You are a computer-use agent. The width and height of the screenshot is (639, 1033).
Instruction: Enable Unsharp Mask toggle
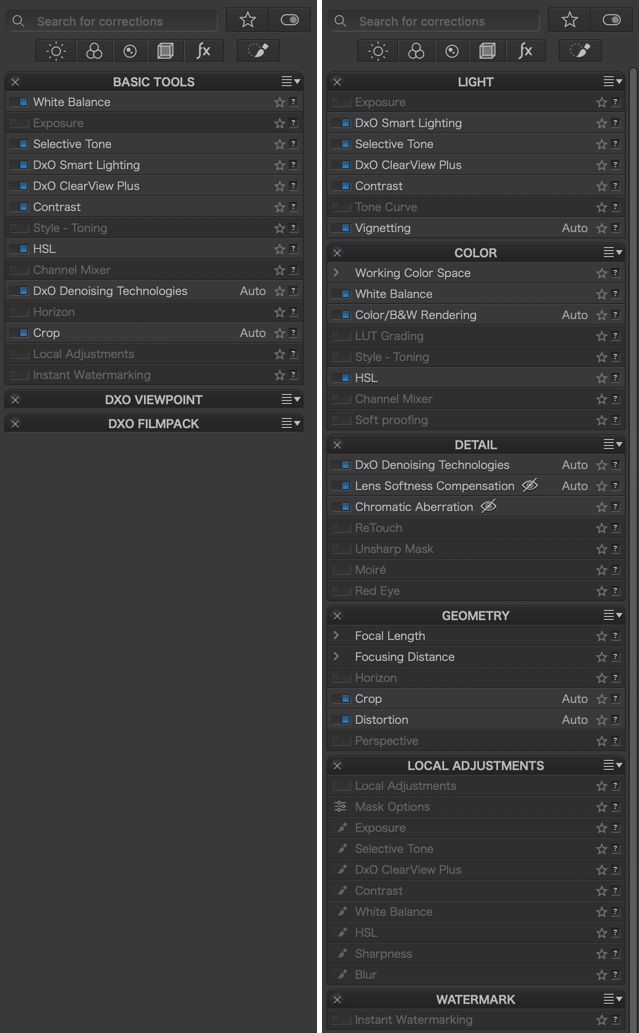coord(341,549)
